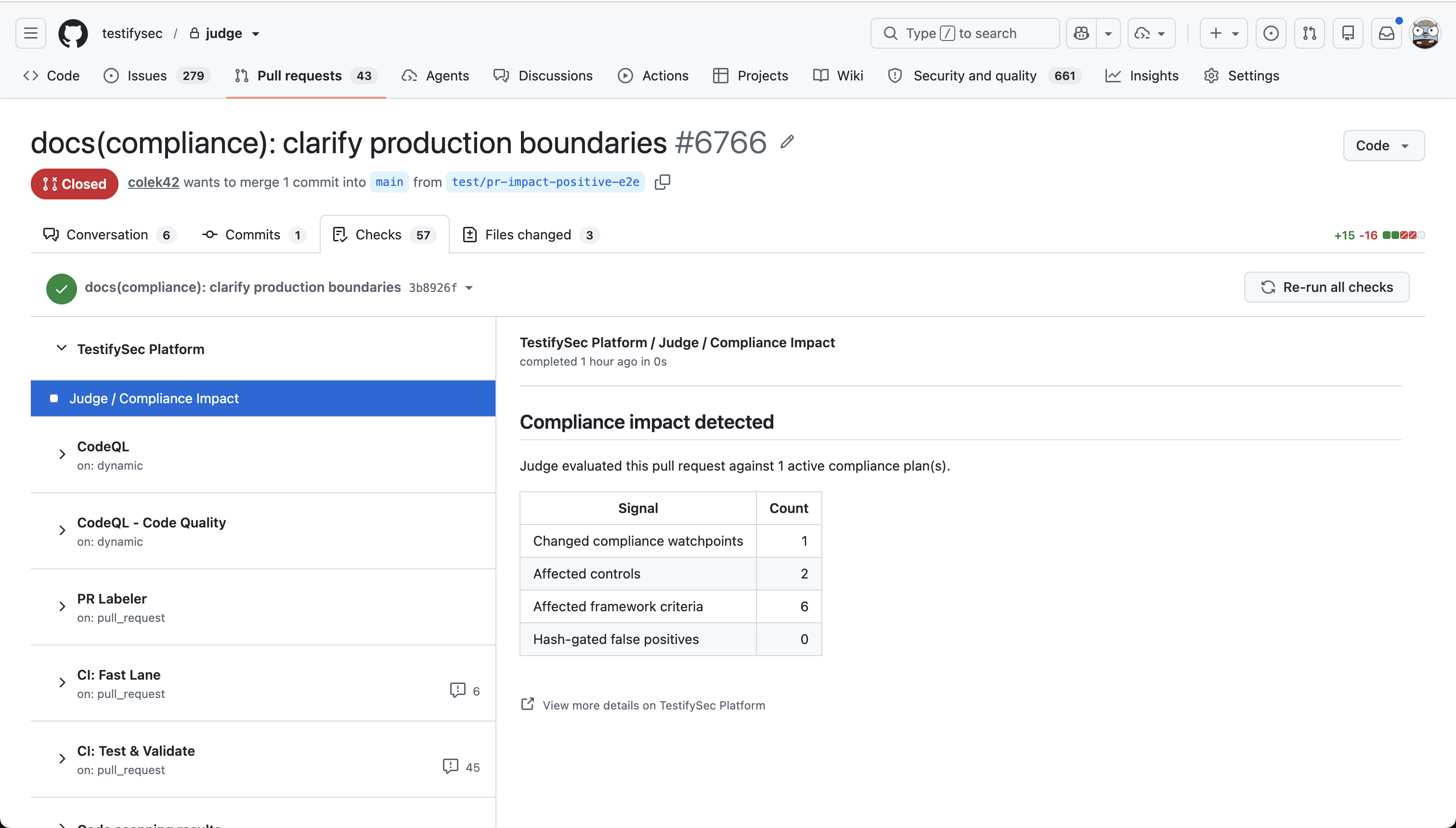Open the Actions repository tab
The width and height of the screenshot is (1456, 828).
tap(653, 76)
